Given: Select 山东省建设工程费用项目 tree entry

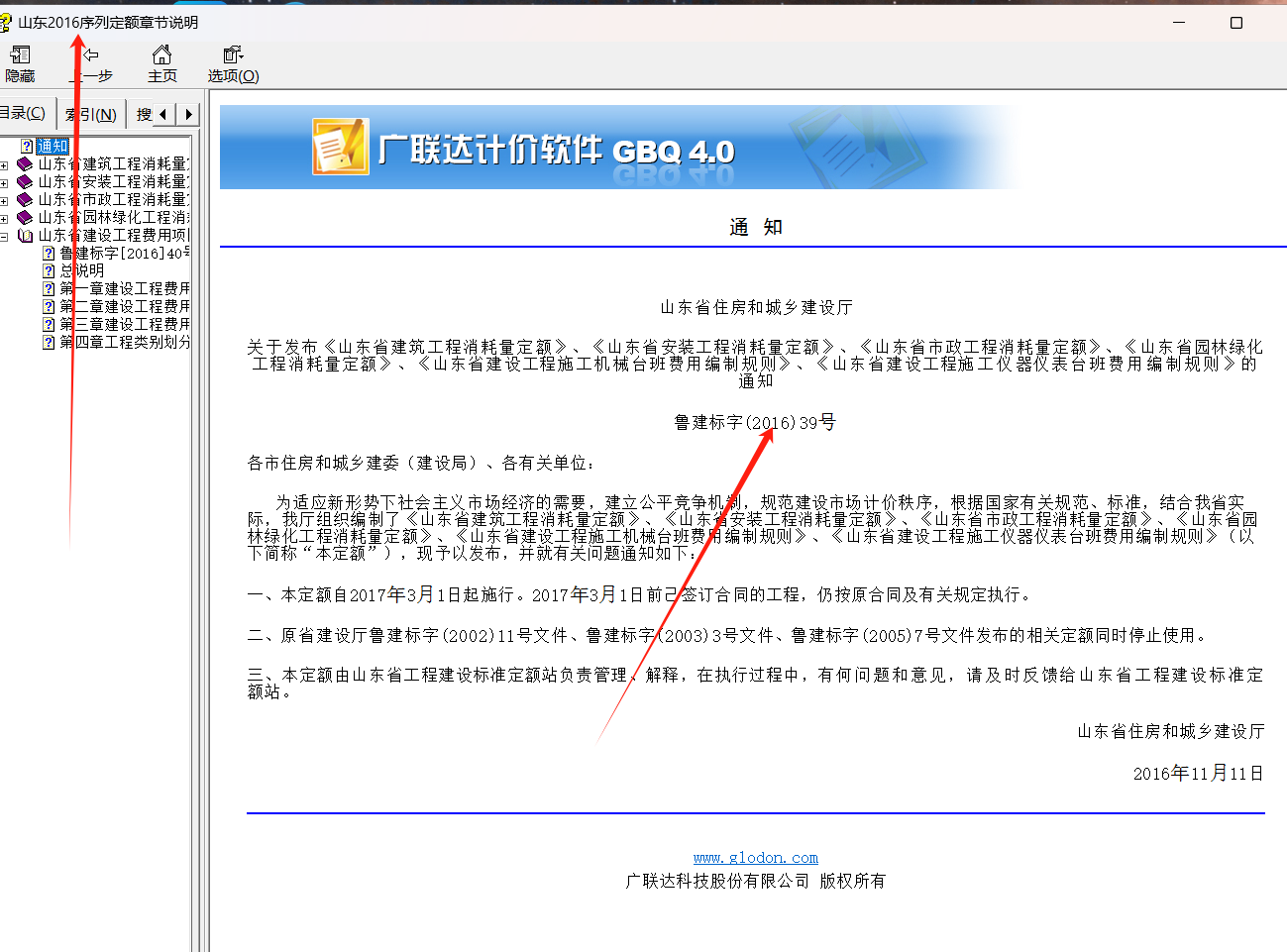Looking at the screenshot, I should pyautogui.click(x=113, y=236).
